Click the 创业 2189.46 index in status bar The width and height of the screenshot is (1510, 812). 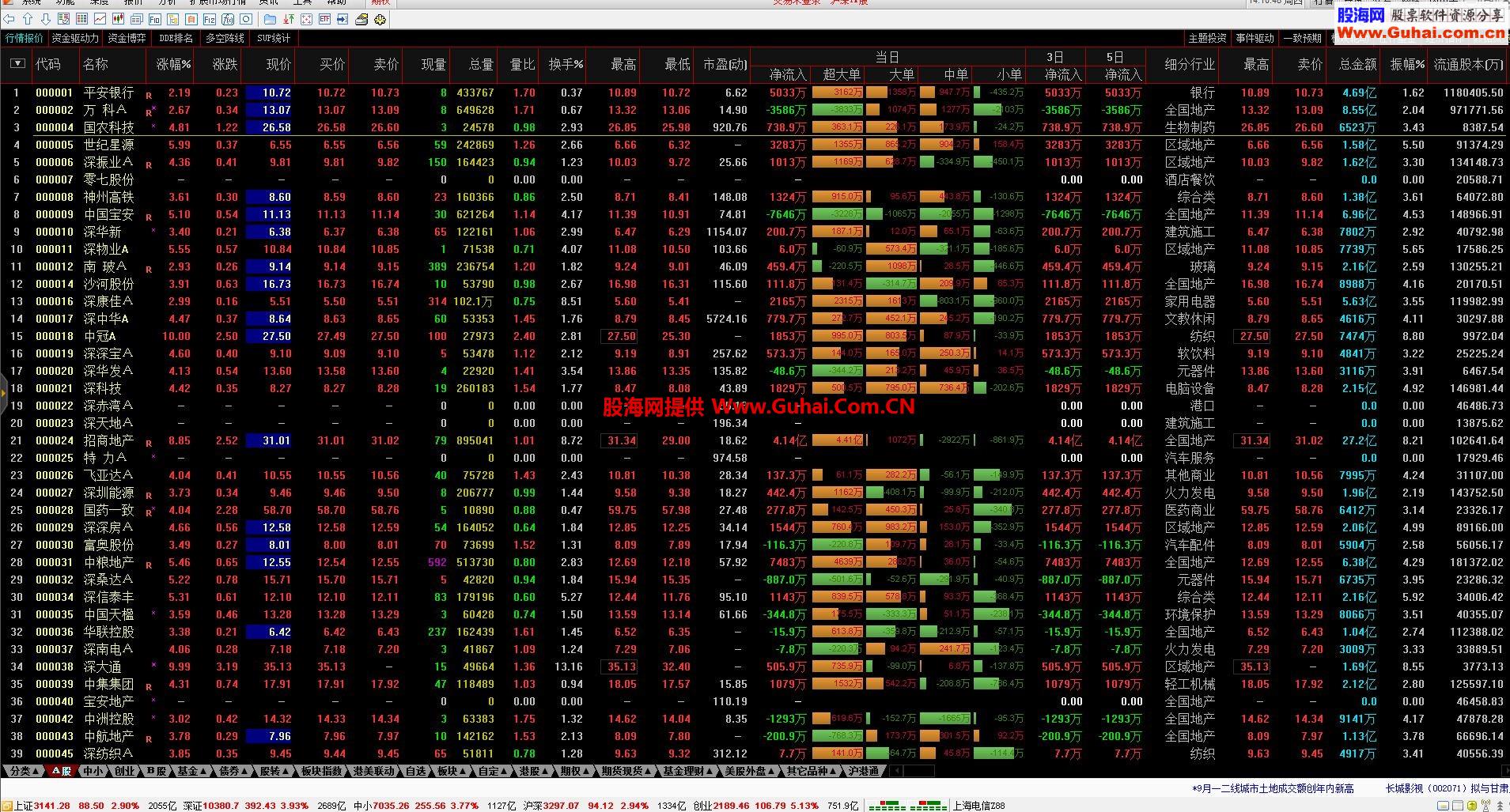coord(721,806)
